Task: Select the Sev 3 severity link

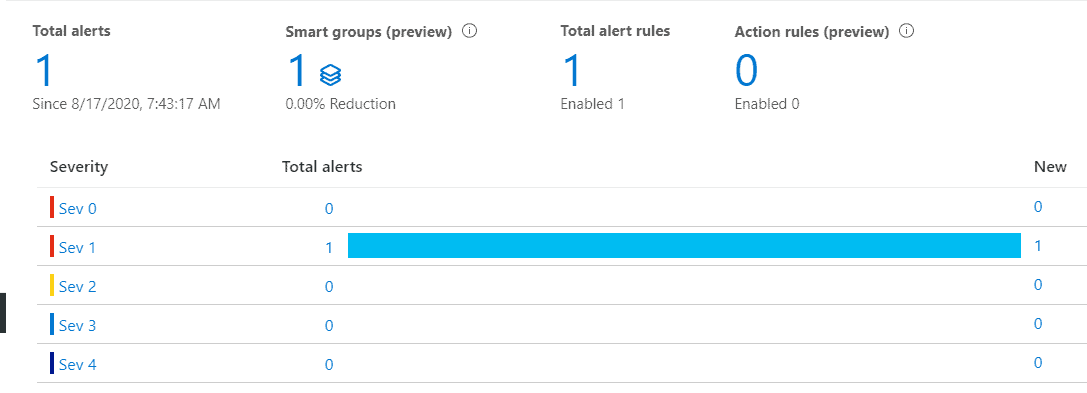Action: pos(78,325)
